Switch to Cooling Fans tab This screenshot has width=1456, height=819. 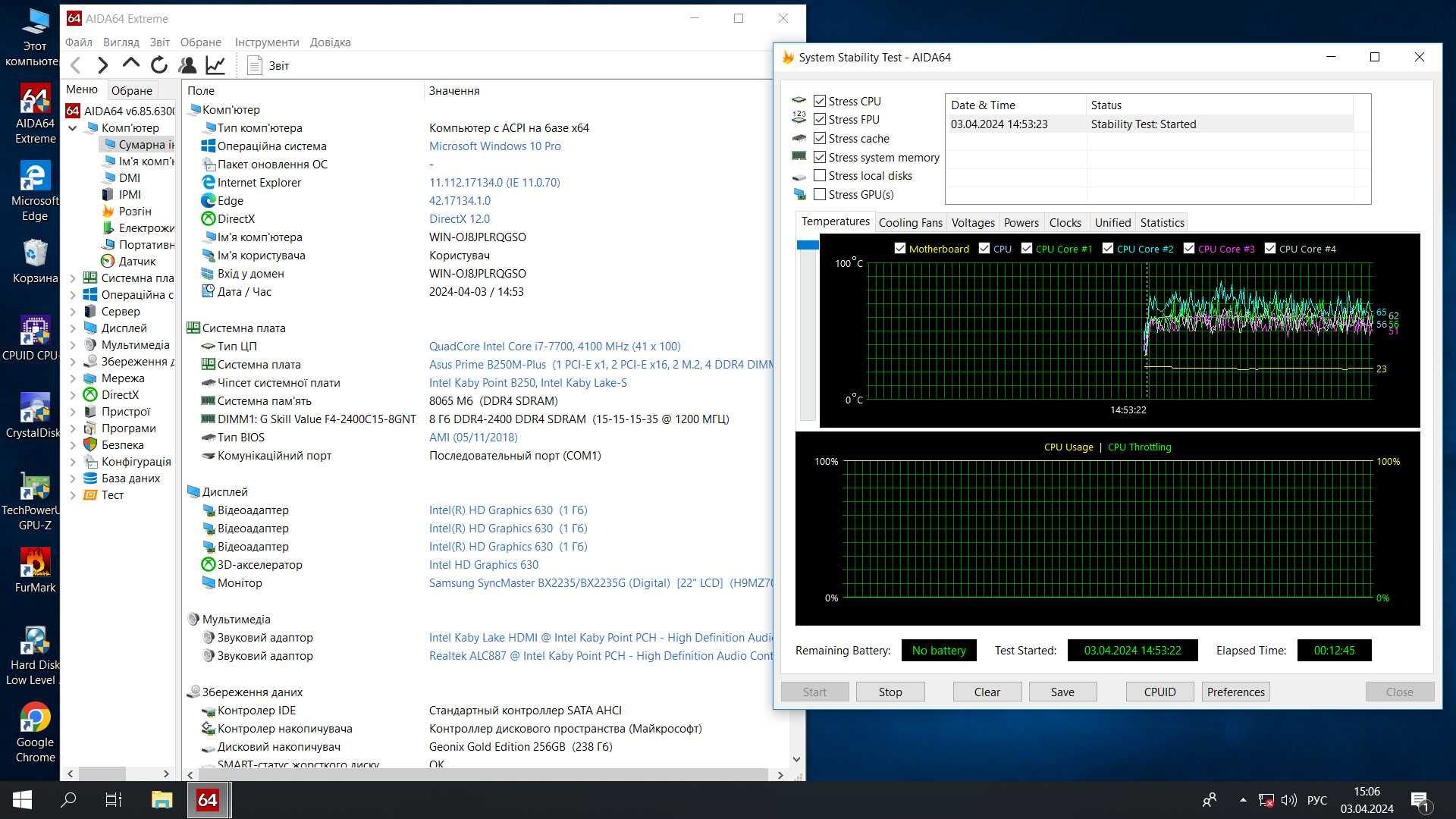(910, 222)
